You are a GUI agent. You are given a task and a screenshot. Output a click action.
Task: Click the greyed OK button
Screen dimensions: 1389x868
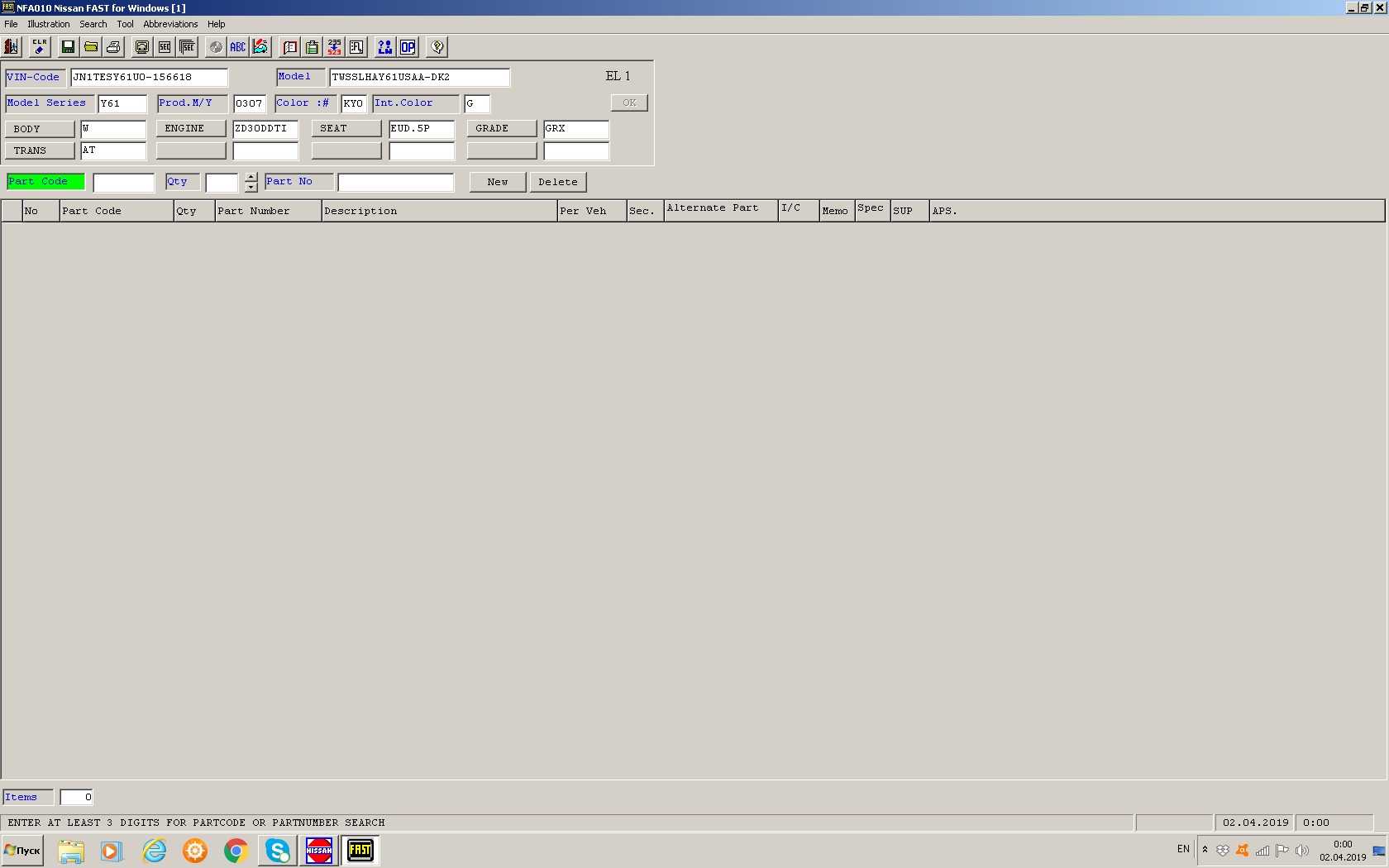click(629, 103)
